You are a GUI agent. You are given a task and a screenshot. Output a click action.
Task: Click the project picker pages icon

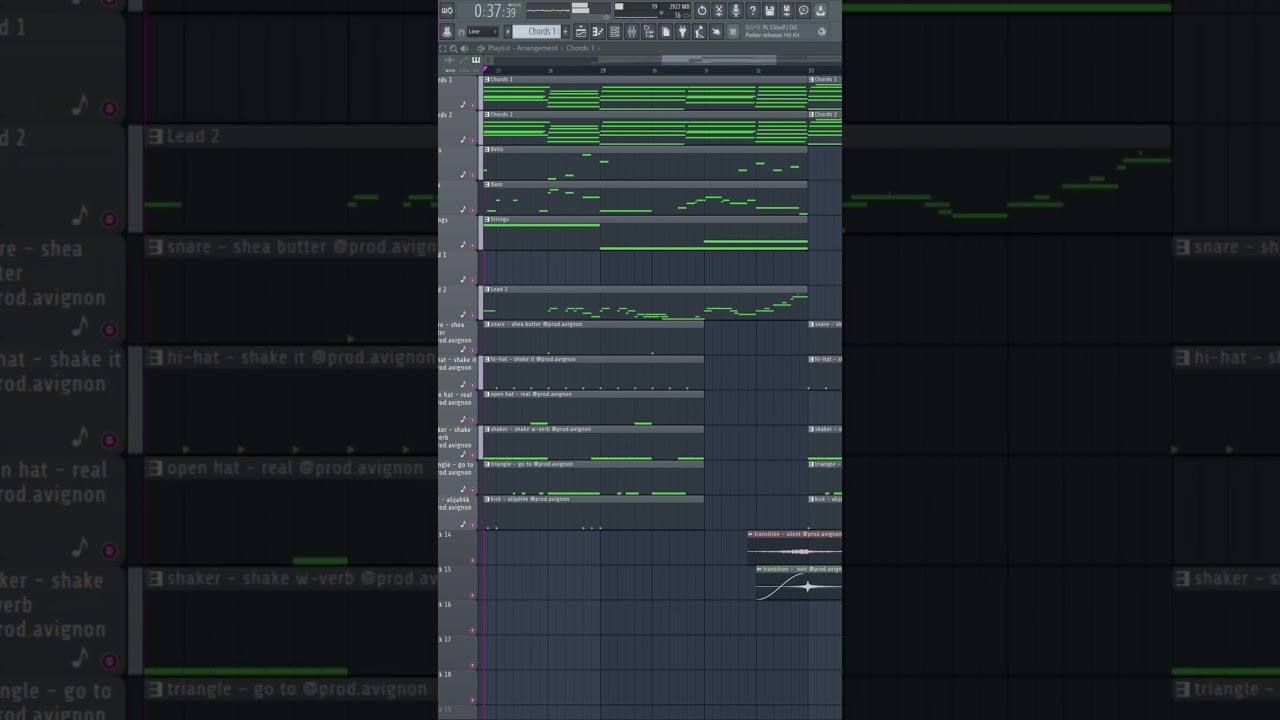665,32
